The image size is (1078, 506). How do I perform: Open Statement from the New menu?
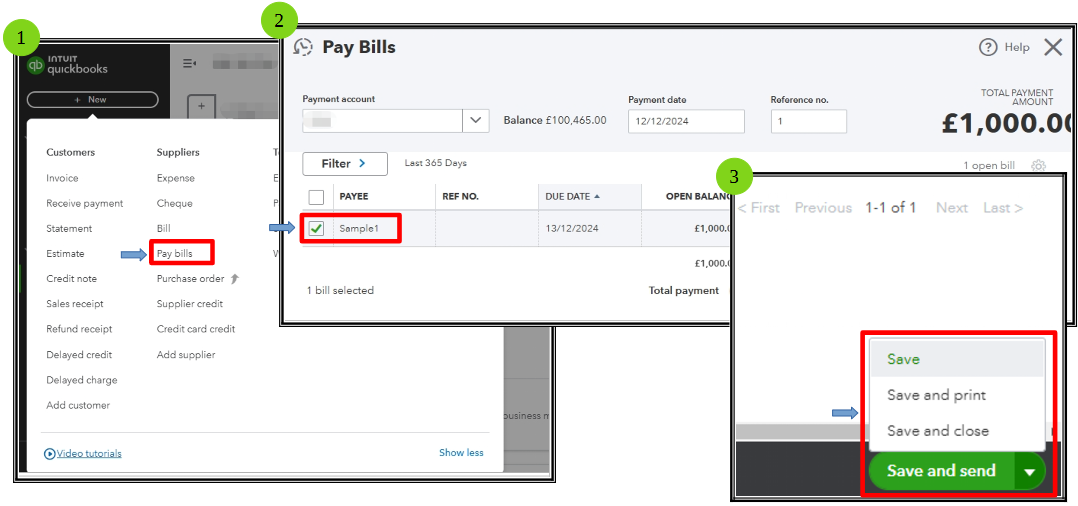coord(69,228)
